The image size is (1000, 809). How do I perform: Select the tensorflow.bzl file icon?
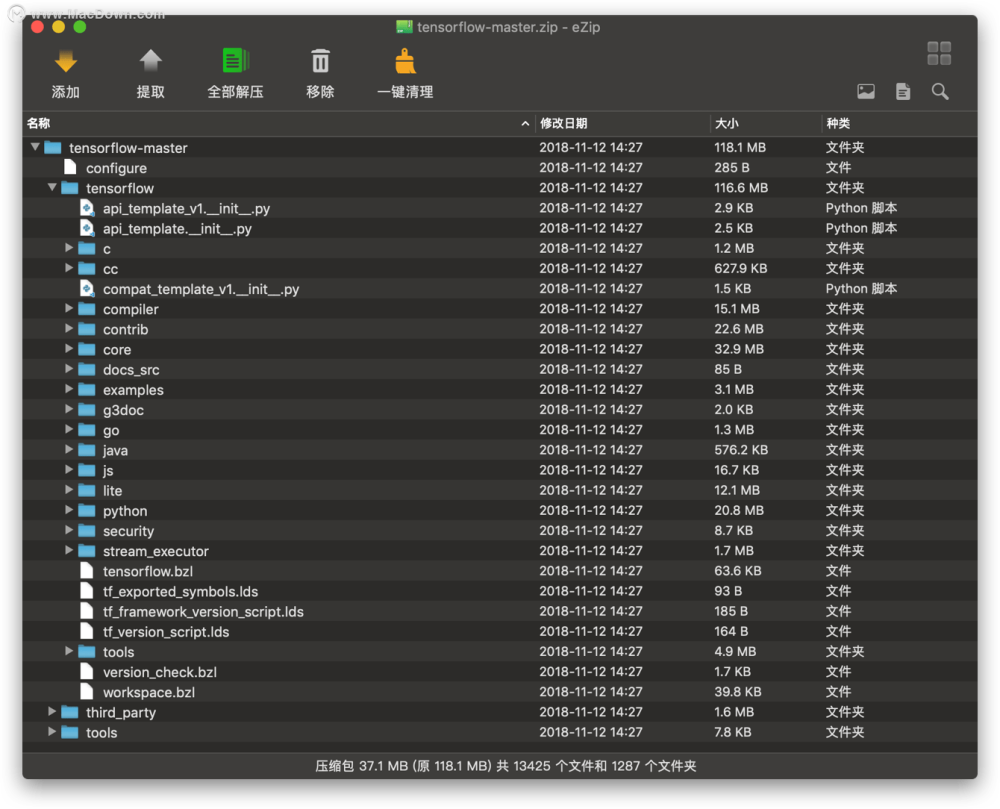[87, 571]
